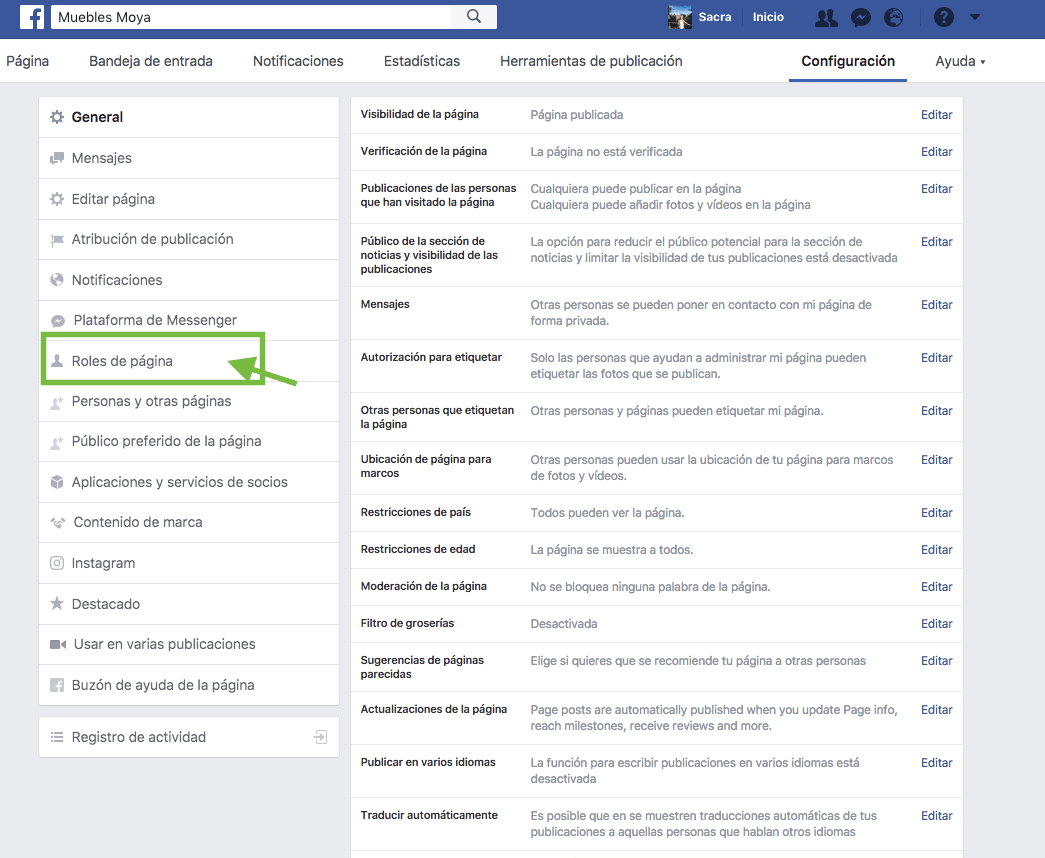1045x858 pixels.
Task: Switch to the Estadísticas tab
Action: pos(421,61)
